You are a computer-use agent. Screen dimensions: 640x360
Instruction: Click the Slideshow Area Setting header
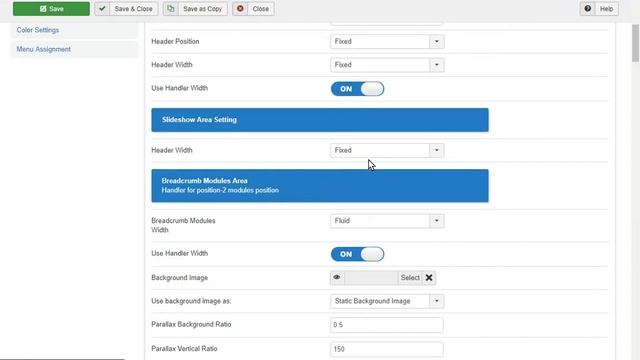[320, 120]
